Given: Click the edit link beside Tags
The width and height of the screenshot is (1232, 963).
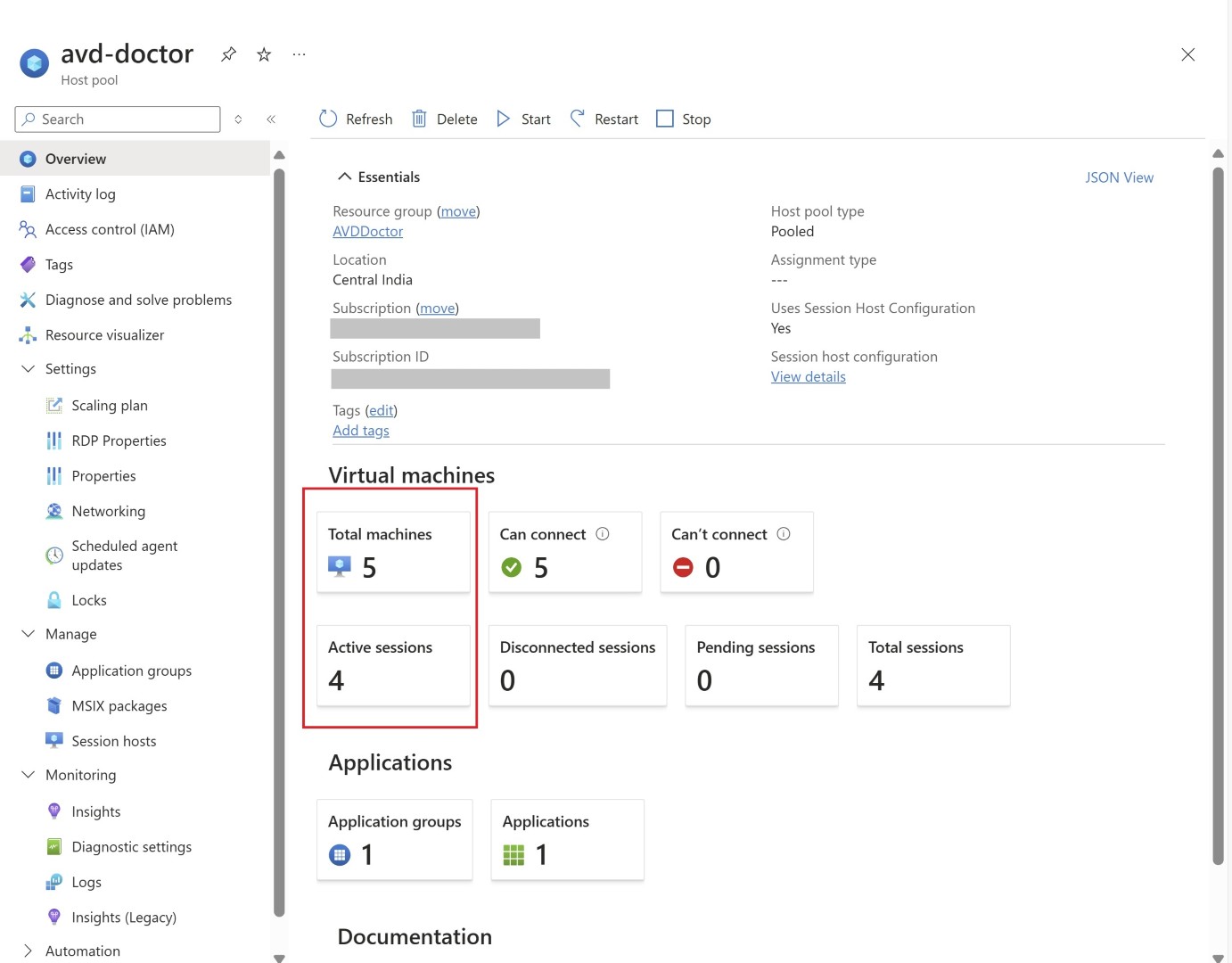Looking at the screenshot, I should (382, 410).
